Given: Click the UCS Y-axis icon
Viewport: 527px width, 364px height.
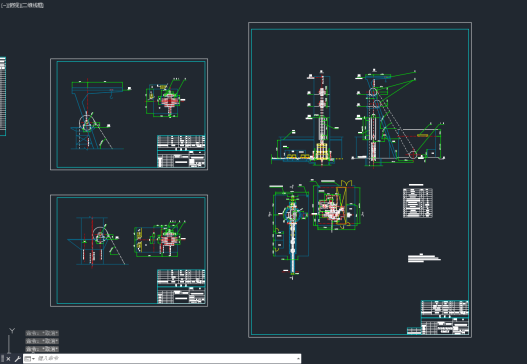Looking at the screenshot, I should tap(12, 331).
